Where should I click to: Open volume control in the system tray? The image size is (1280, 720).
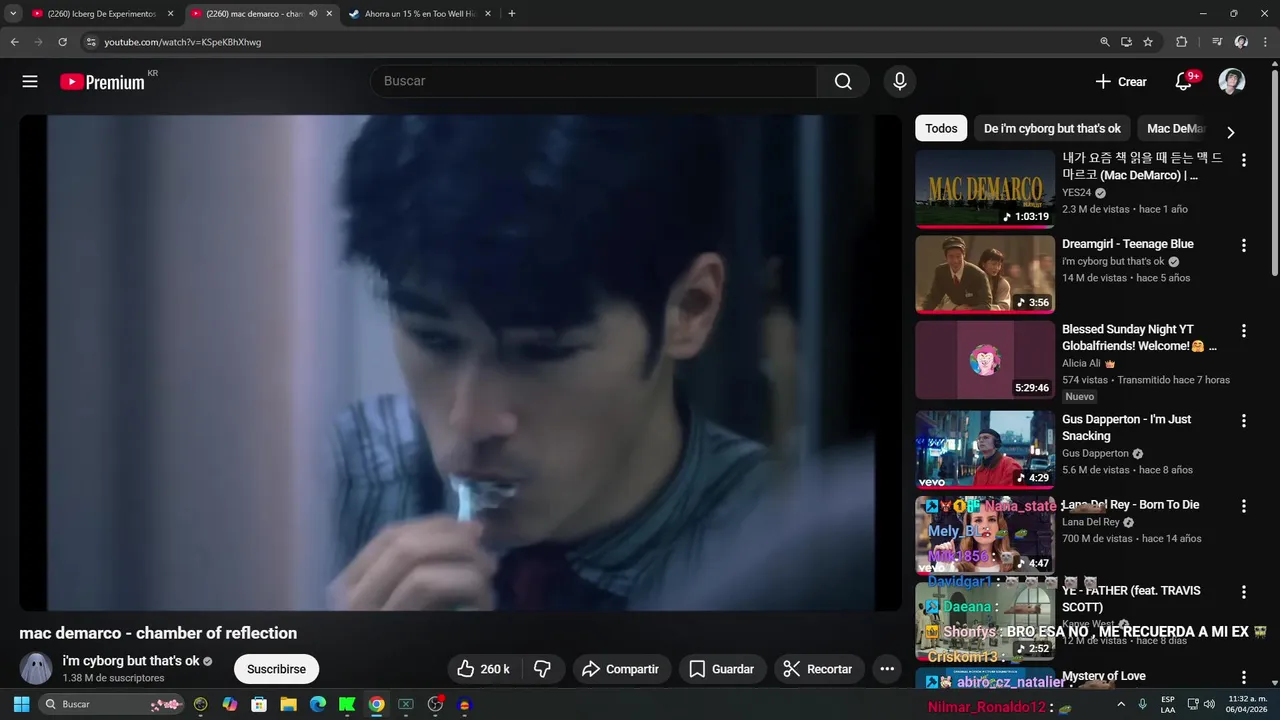[x=1209, y=704]
